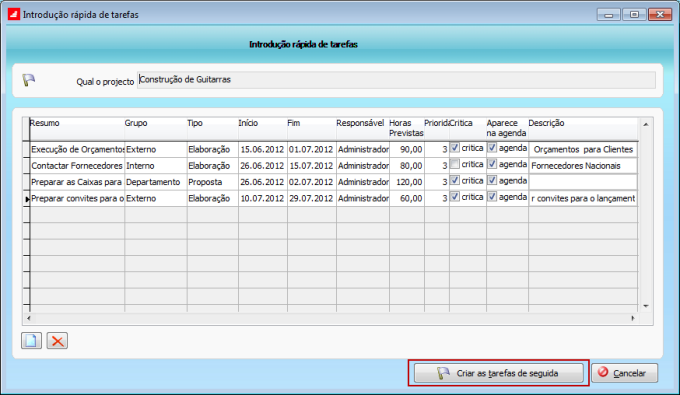680x395 pixels.
Task: Click the Responsável column header
Action: tap(363, 128)
